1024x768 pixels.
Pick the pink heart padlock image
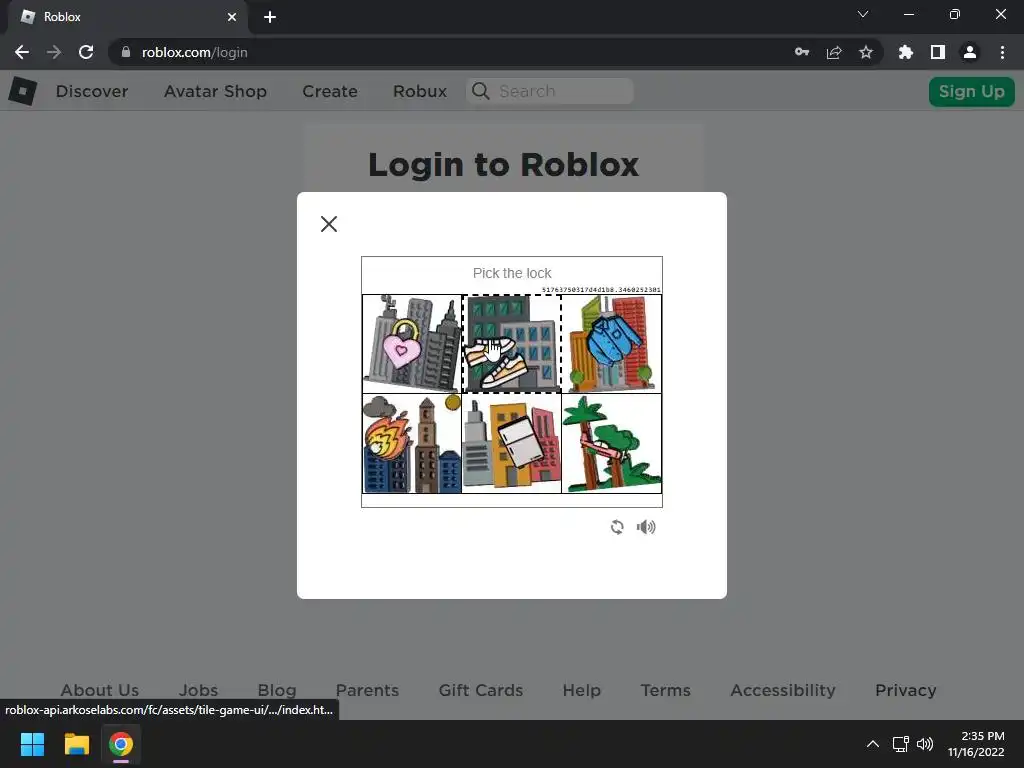412,344
